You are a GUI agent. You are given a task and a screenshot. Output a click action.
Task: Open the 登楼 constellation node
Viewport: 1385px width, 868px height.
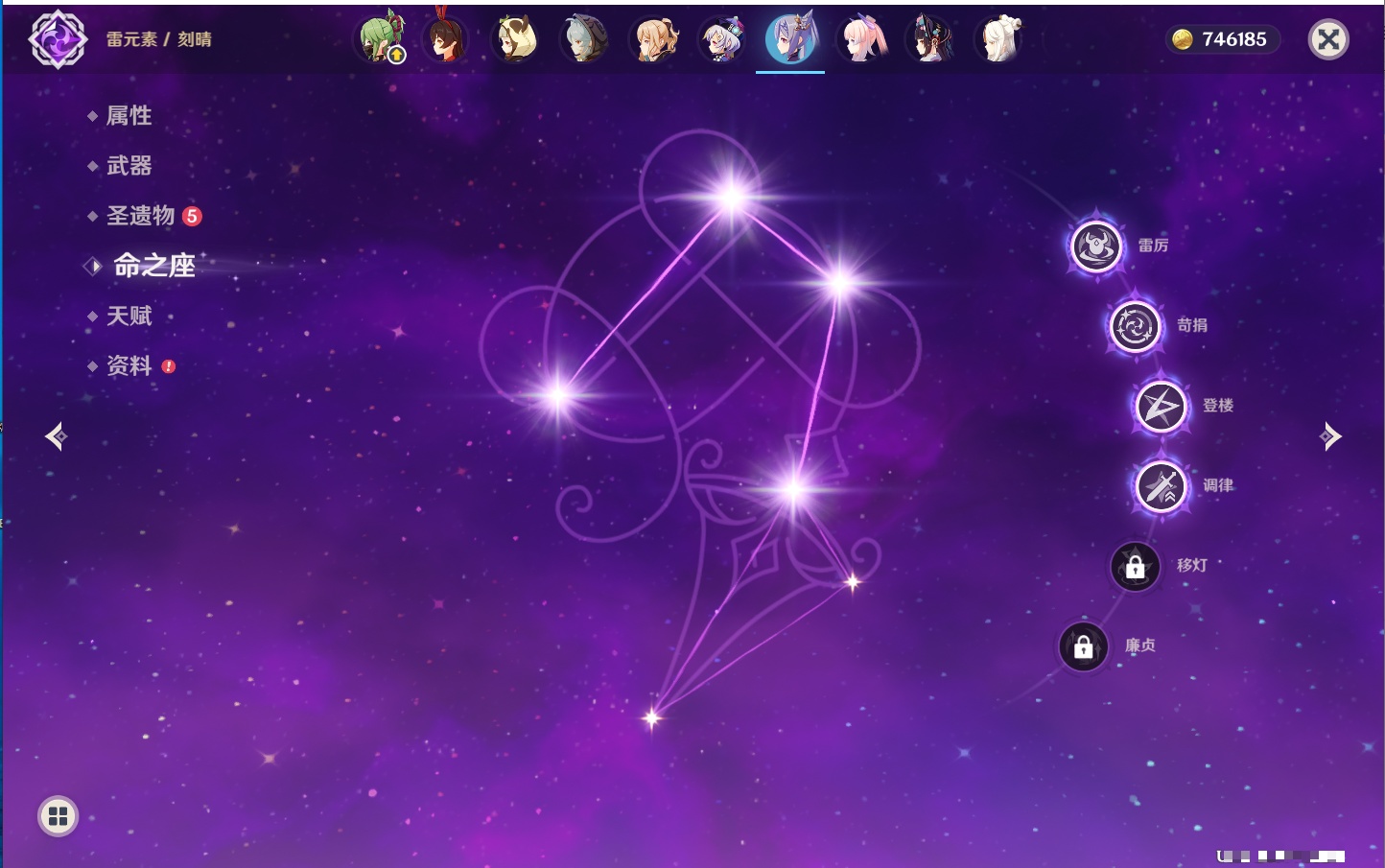(x=1162, y=406)
